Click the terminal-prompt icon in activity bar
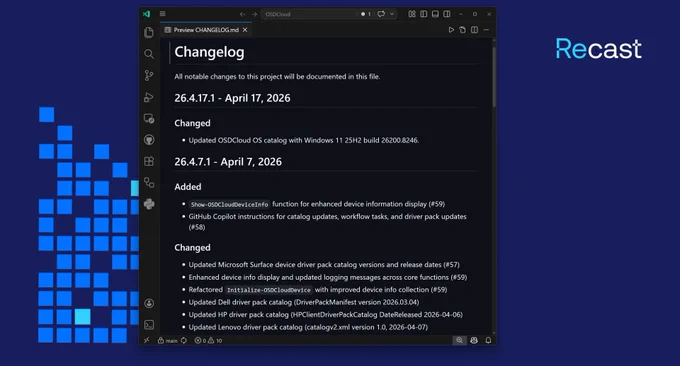680x366 pixels. tap(149, 324)
